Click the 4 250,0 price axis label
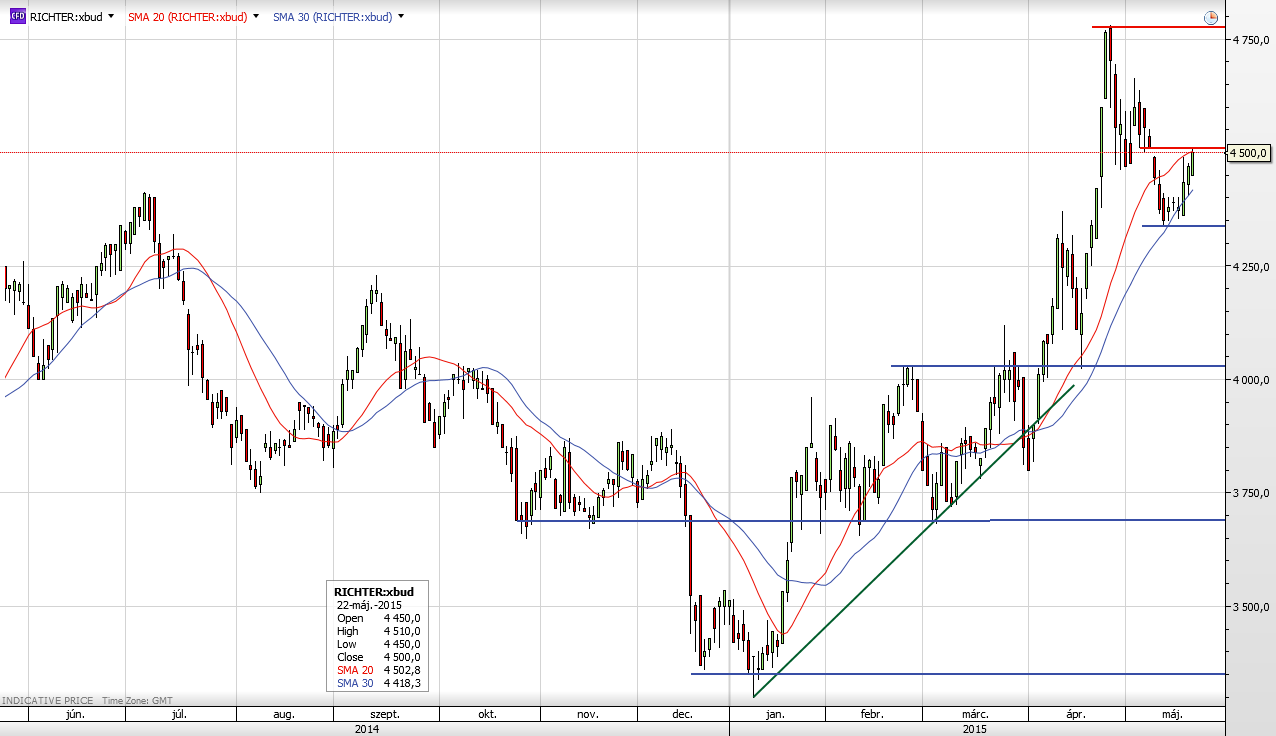Screen dimensions: 1276x736 [1253, 266]
